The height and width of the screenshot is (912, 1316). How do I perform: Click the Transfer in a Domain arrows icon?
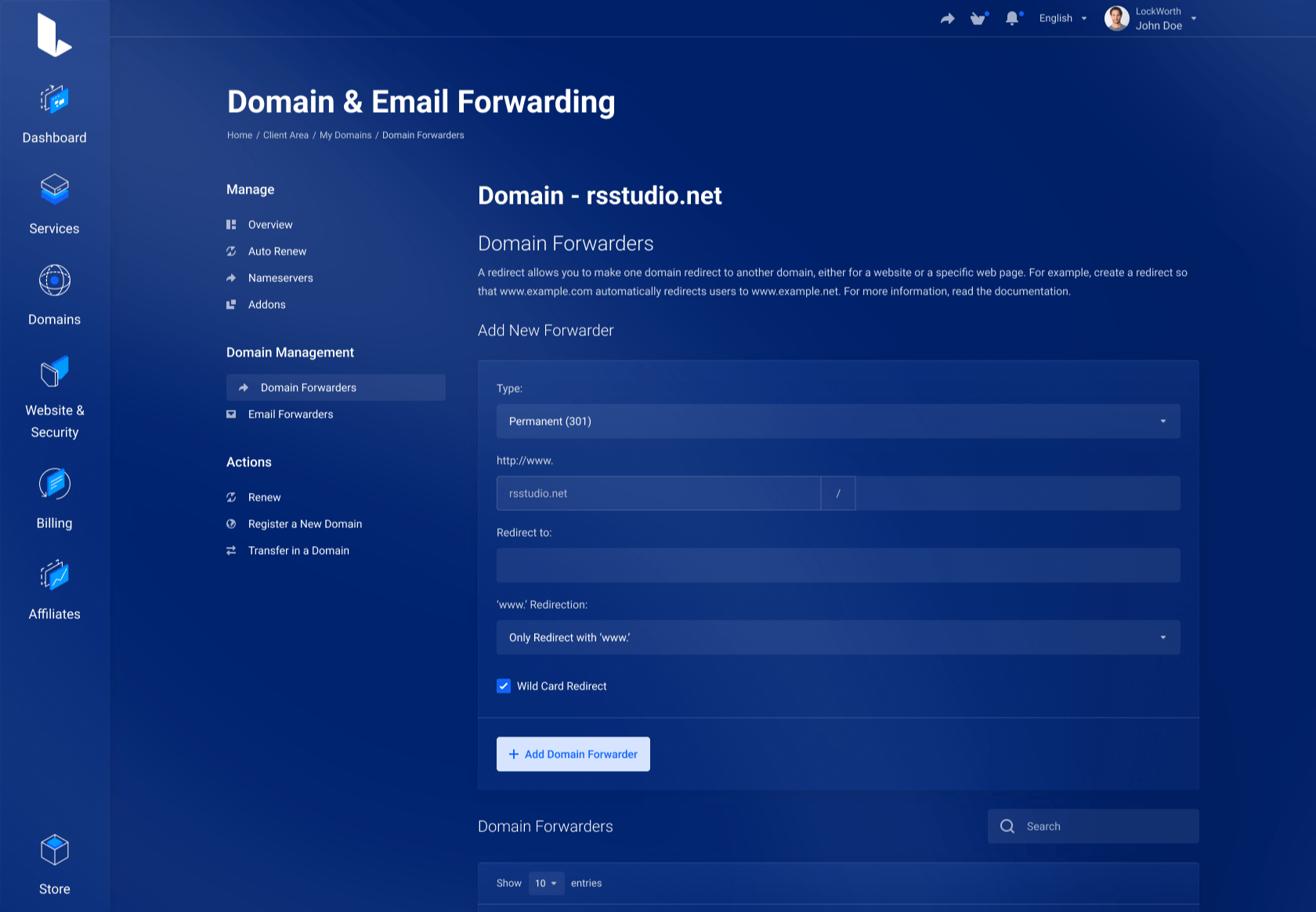click(x=231, y=551)
